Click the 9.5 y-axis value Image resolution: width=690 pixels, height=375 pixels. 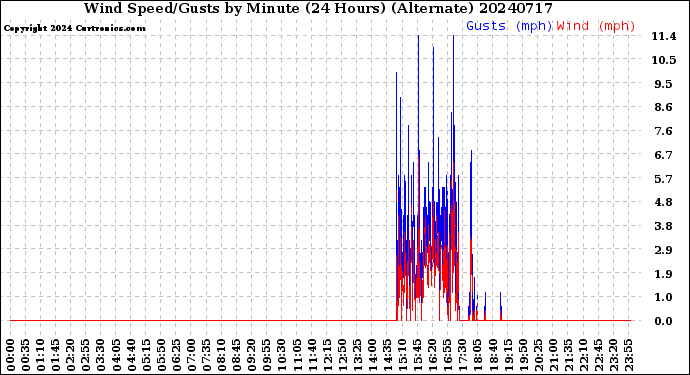664,84
